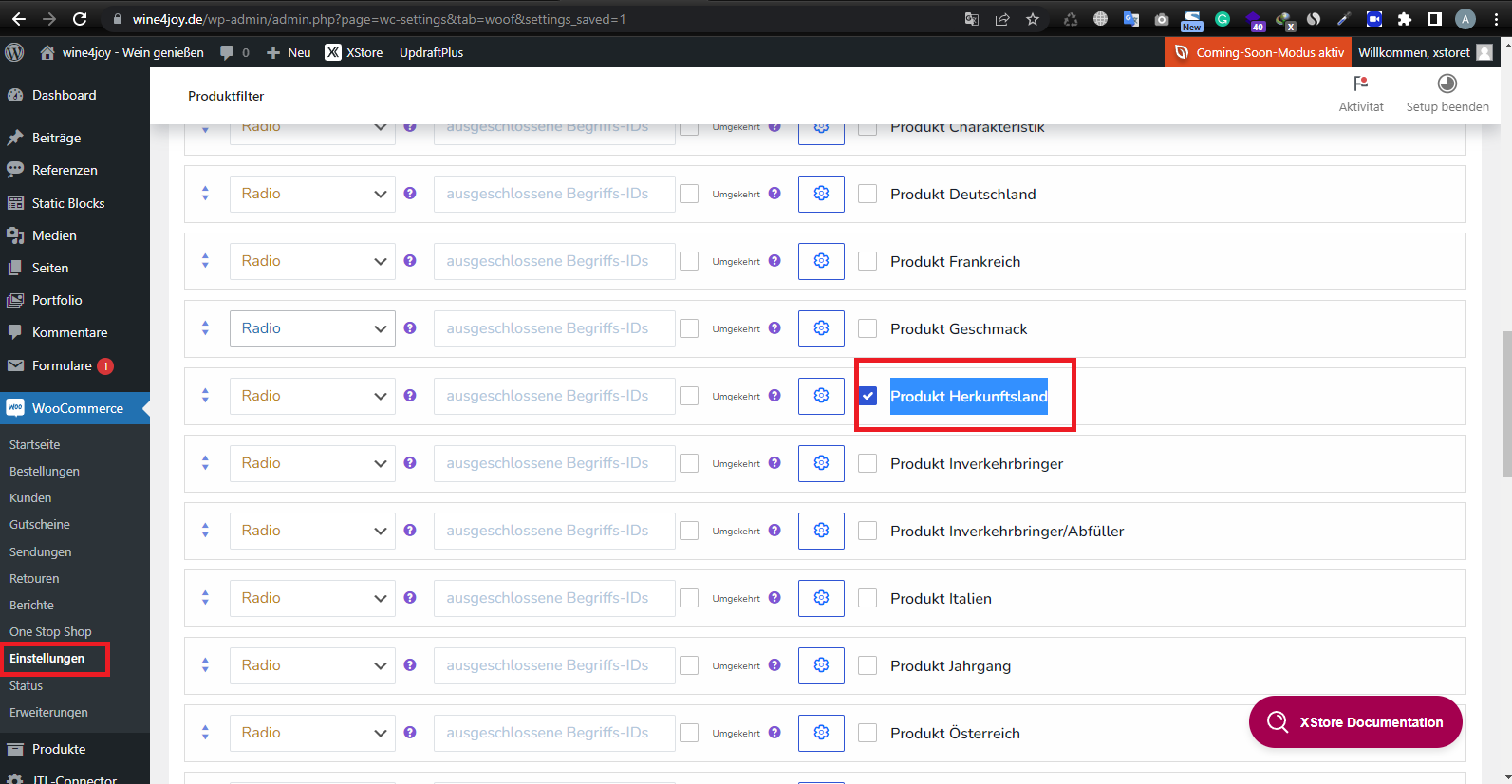Open settings gear for Produkt Herkunftsland

(x=821, y=396)
